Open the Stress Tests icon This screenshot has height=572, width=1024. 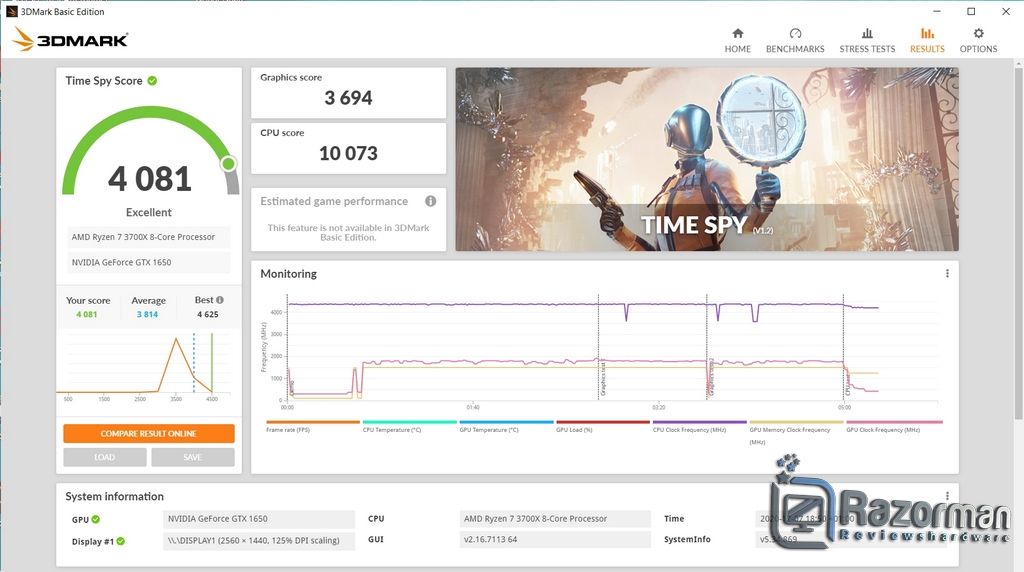coord(867,33)
